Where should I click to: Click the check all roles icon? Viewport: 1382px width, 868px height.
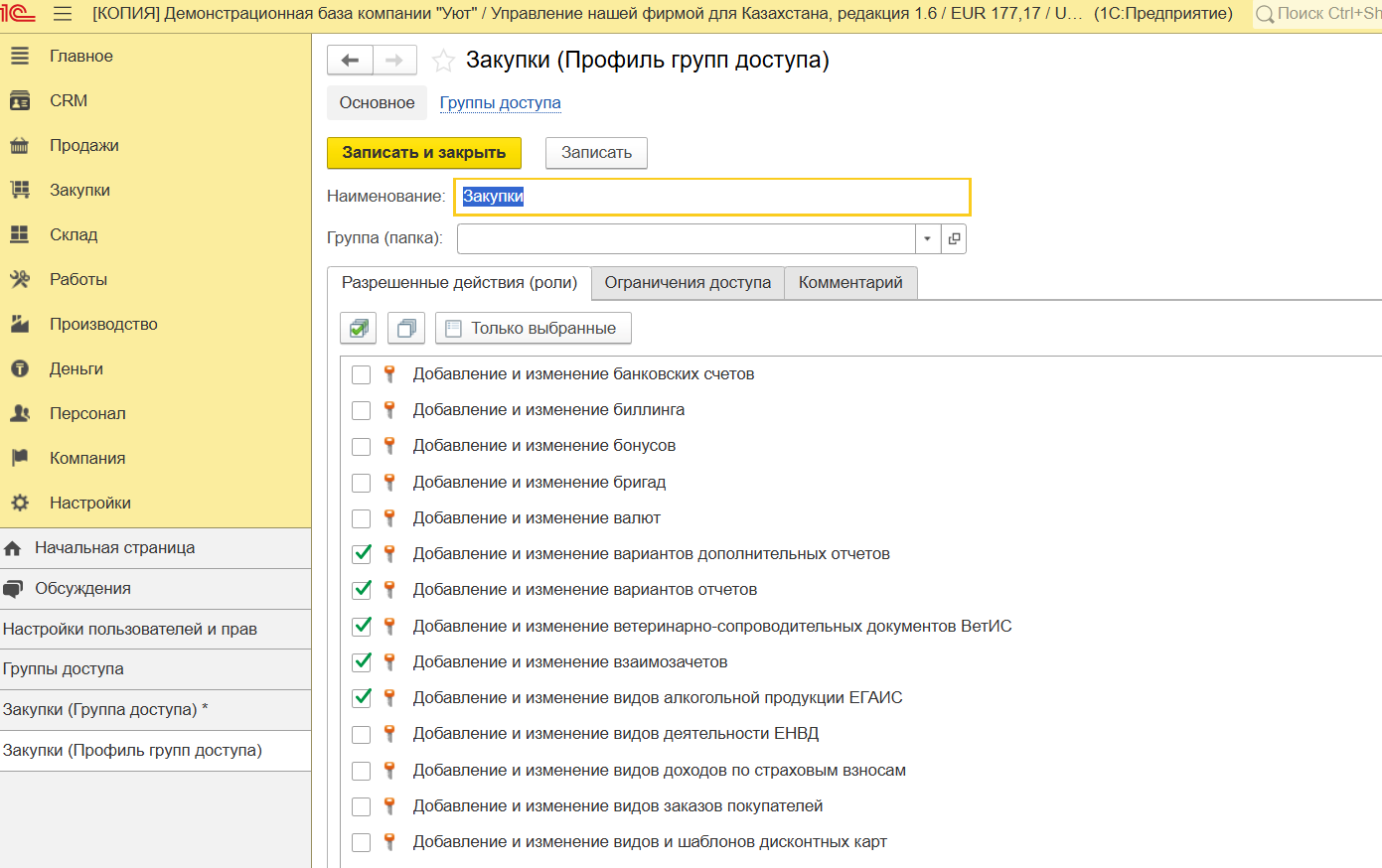[358, 328]
